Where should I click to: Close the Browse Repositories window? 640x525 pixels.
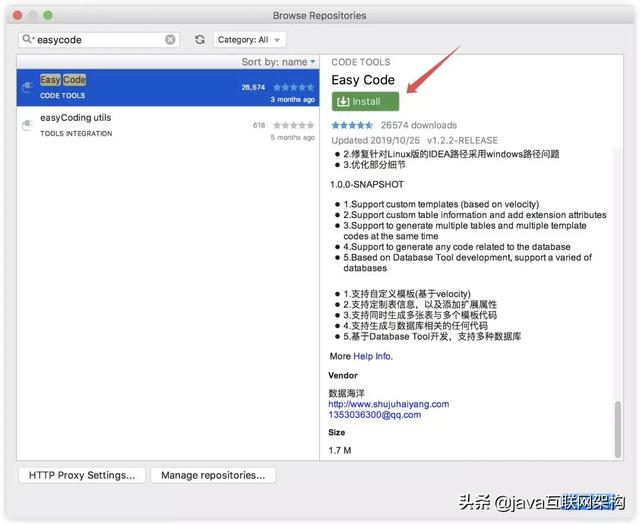pos(18,16)
